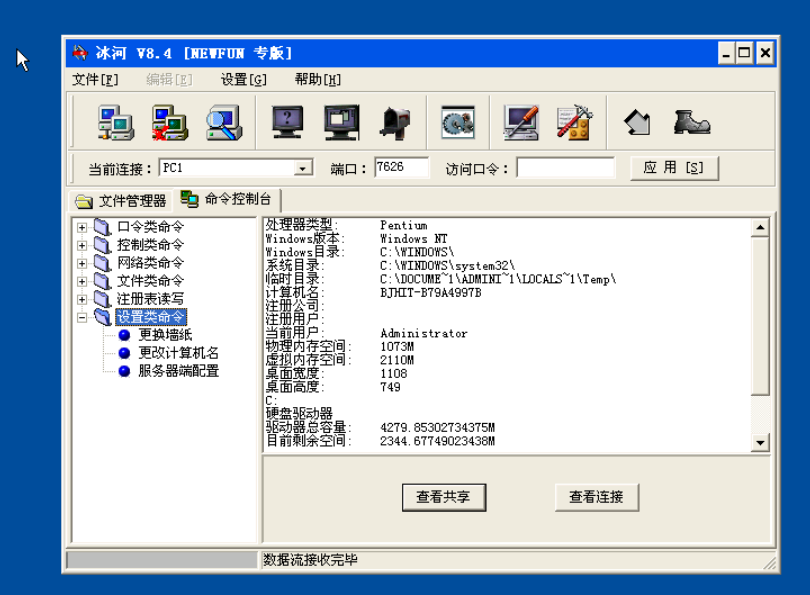This screenshot has width=810, height=595.
Task: Click the 文件类命令 folder icon
Action: [102, 281]
